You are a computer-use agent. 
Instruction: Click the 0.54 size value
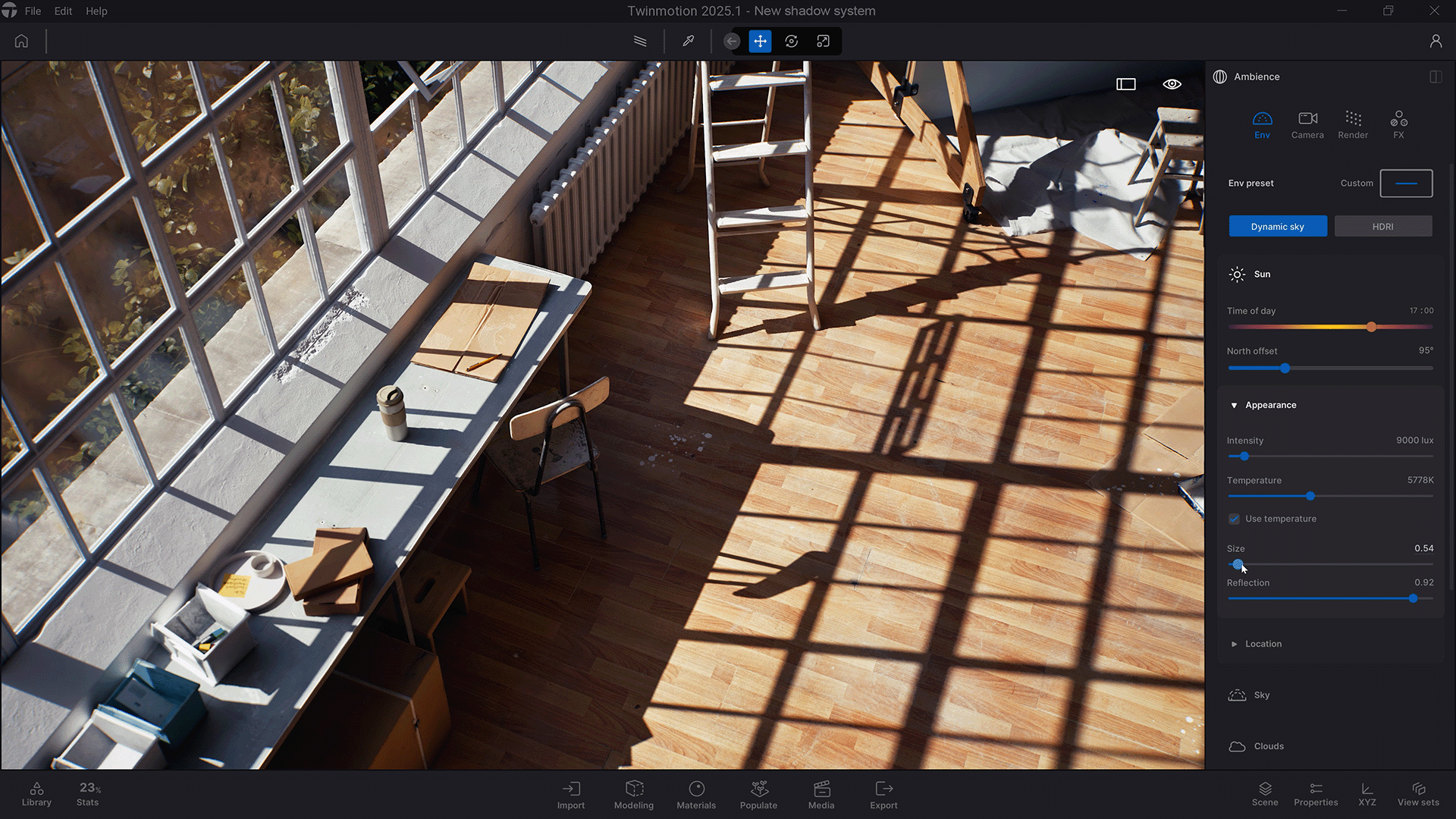1423,548
